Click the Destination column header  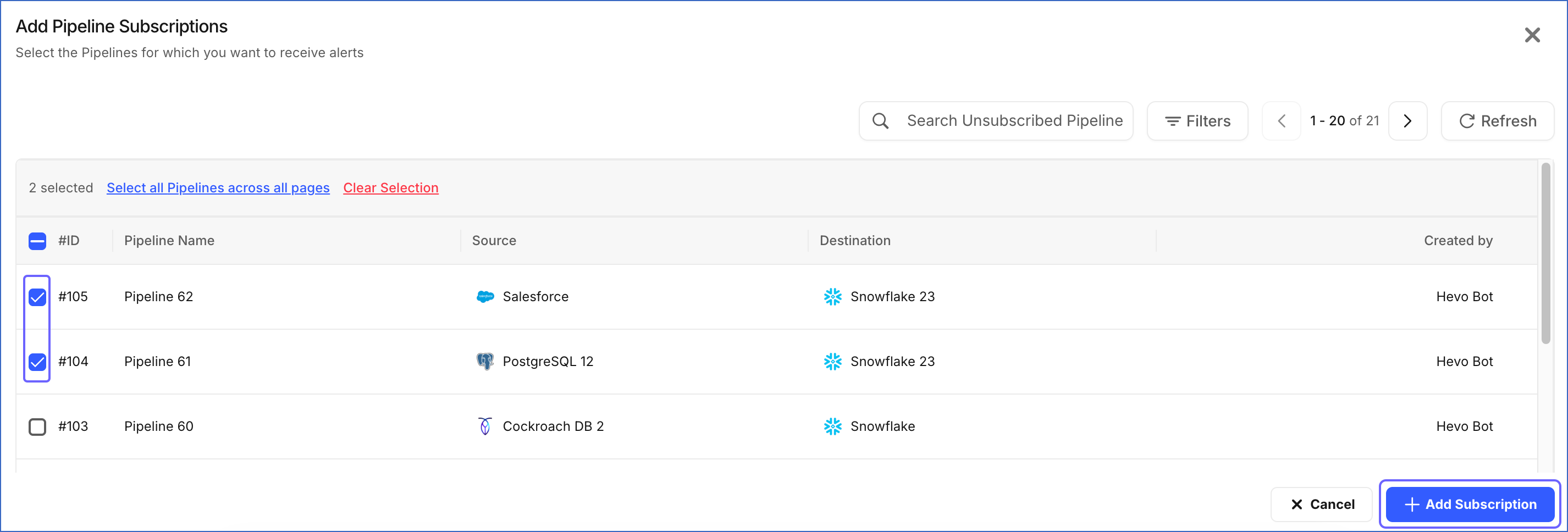pyautogui.click(x=854, y=240)
